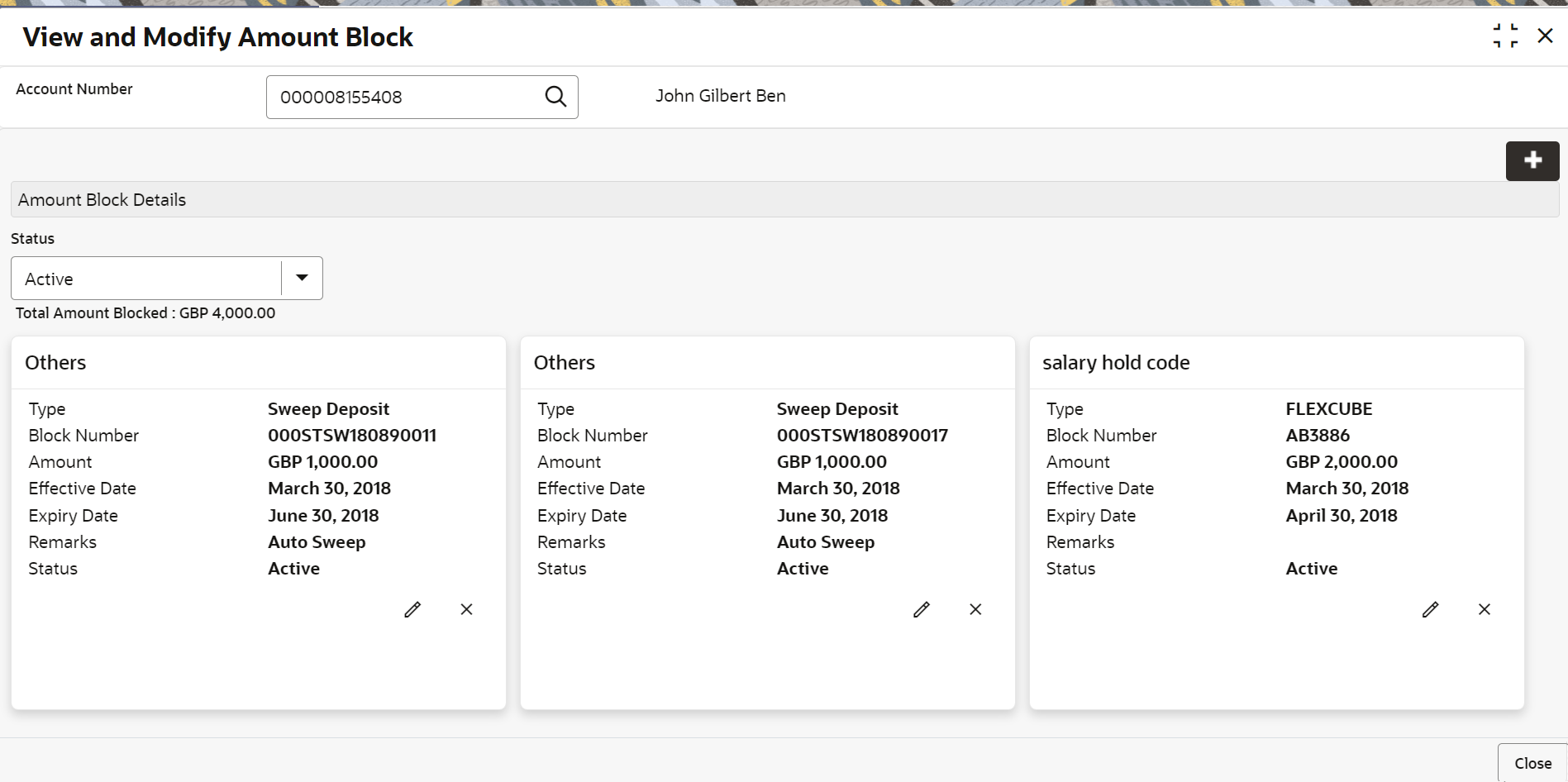Image resolution: width=1568 pixels, height=782 pixels.
Task: Click the Status field showing Active
Action: coord(146,279)
